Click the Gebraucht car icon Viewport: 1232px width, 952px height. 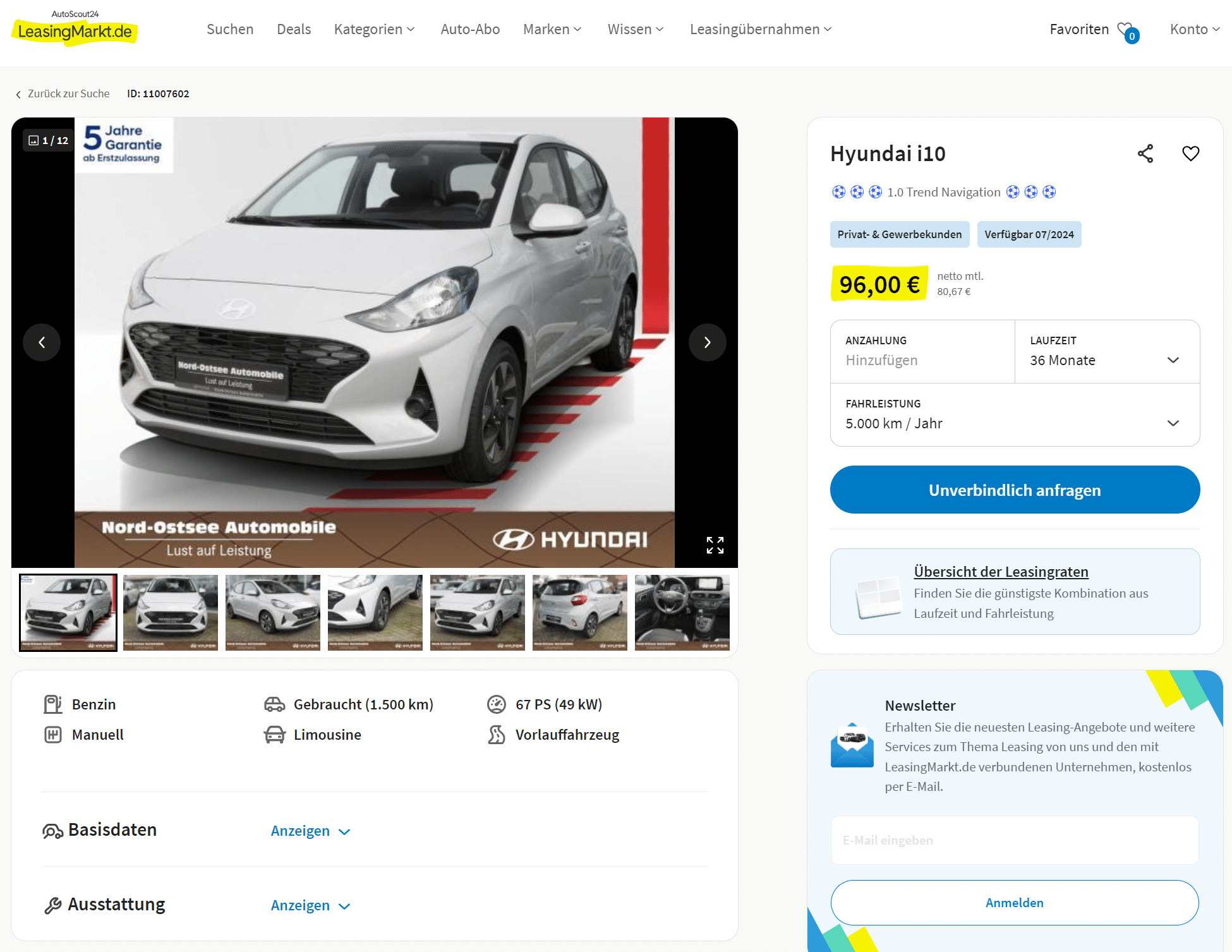click(274, 704)
